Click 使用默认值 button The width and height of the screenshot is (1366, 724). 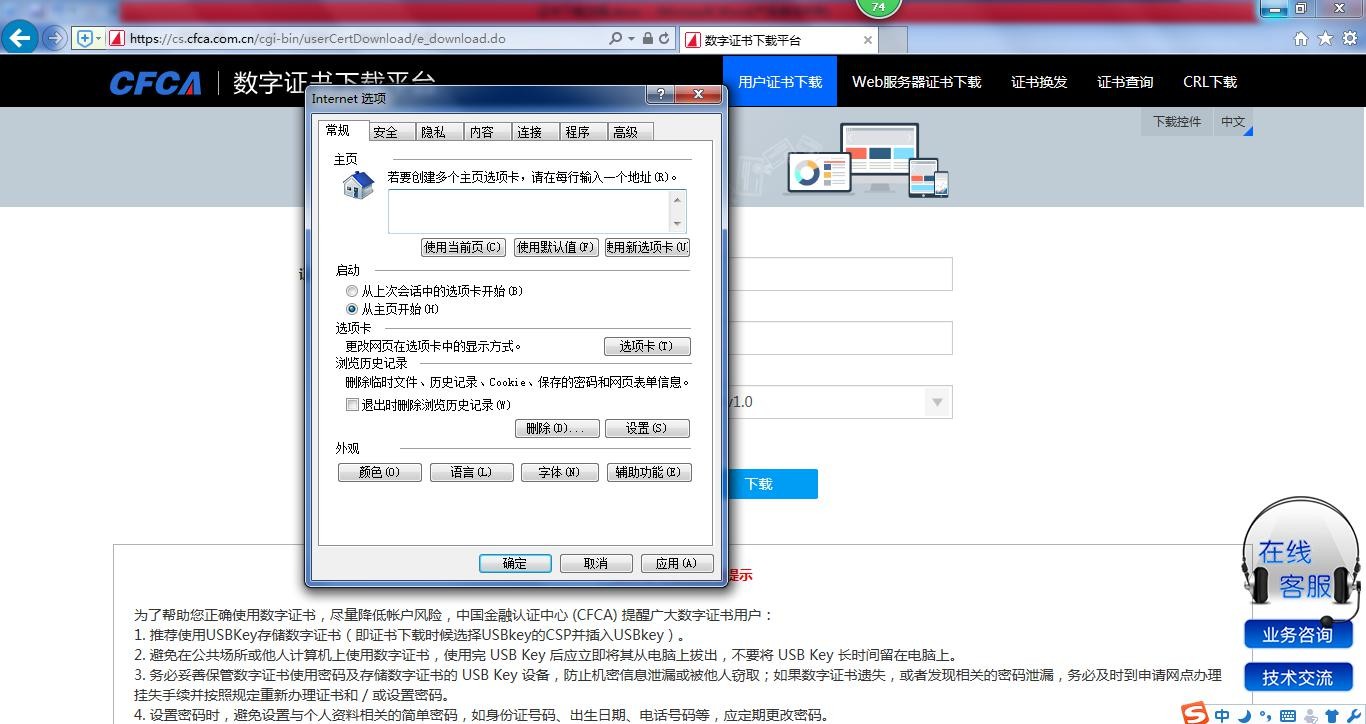556,247
